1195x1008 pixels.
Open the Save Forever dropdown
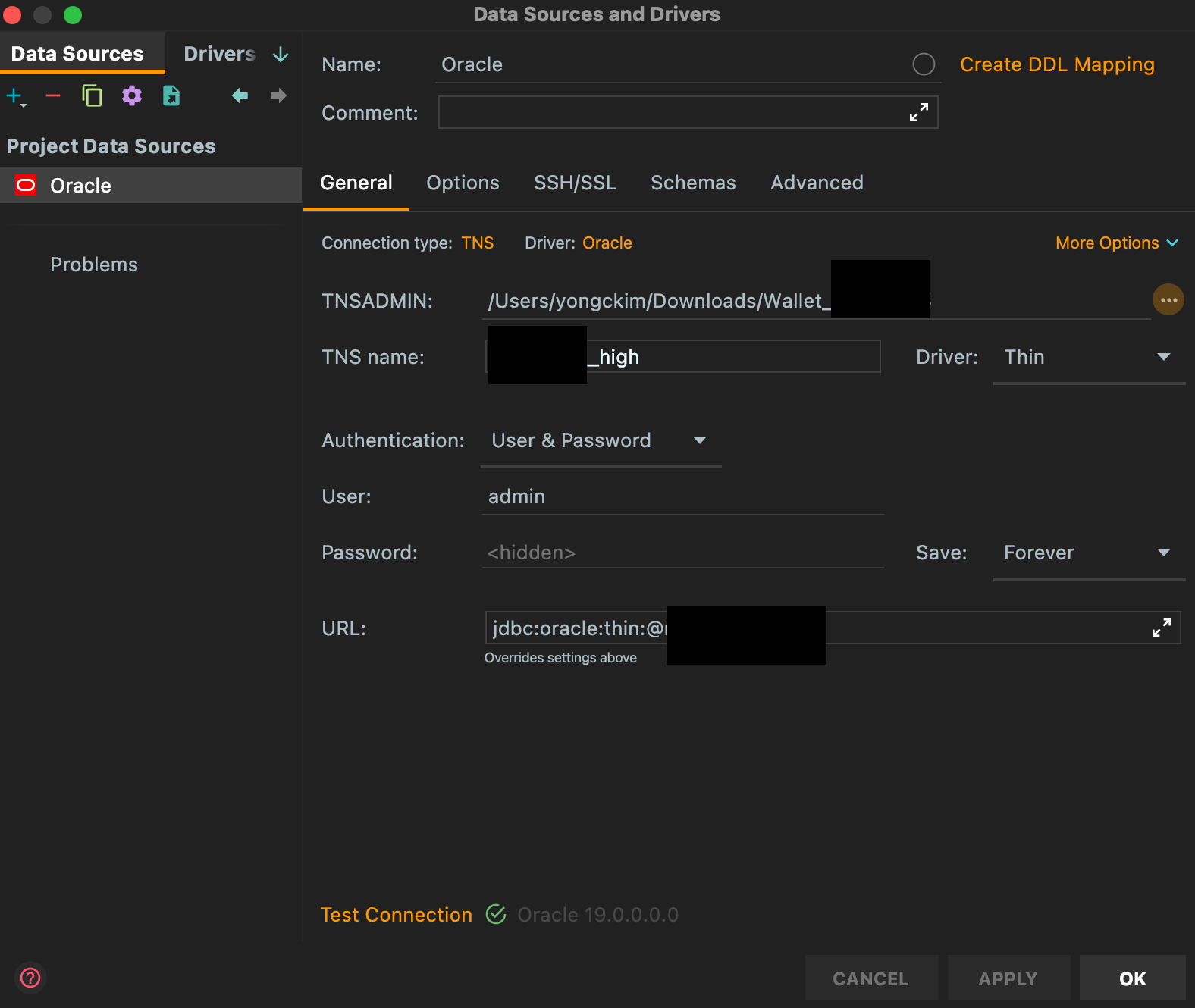[x=1089, y=553]
